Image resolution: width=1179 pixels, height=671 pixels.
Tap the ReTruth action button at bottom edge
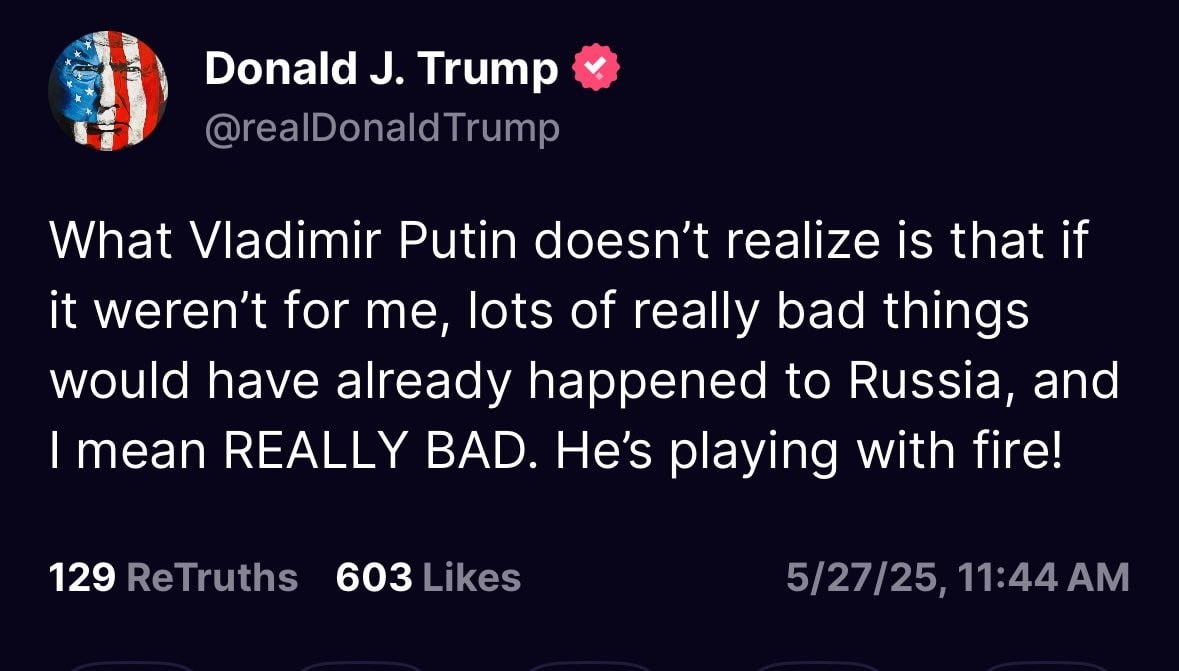click(361, 666)
